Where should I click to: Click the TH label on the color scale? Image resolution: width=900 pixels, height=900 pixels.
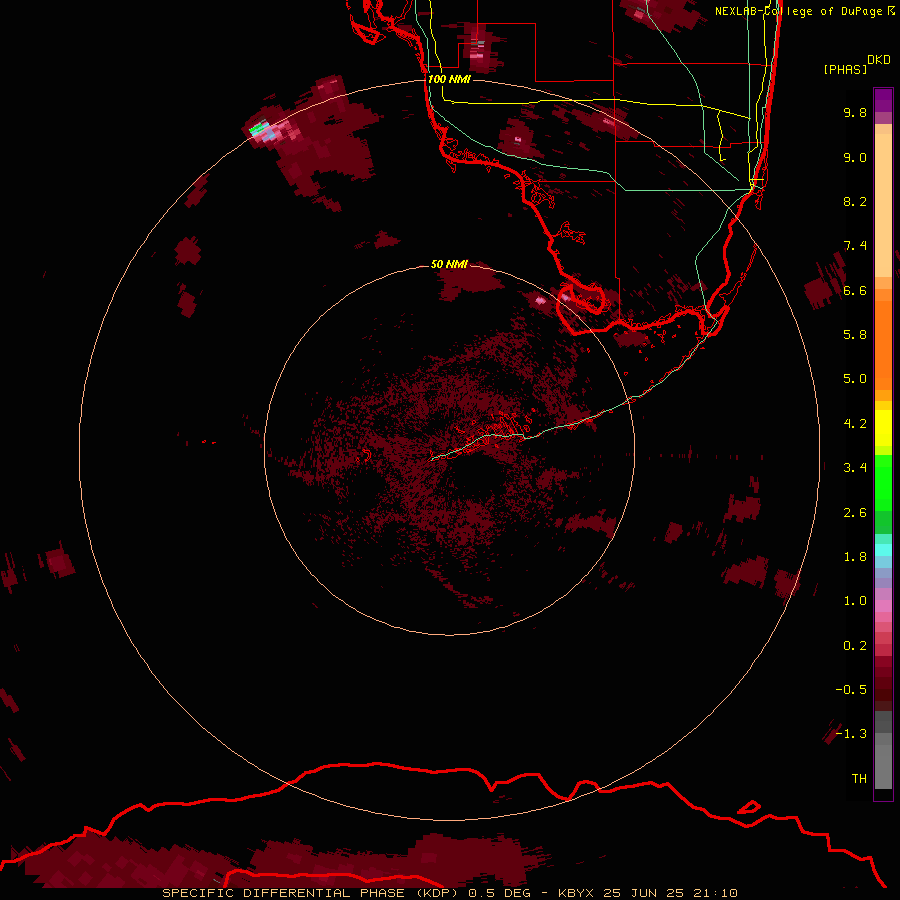pyautogui.click(x=859, y=779)
